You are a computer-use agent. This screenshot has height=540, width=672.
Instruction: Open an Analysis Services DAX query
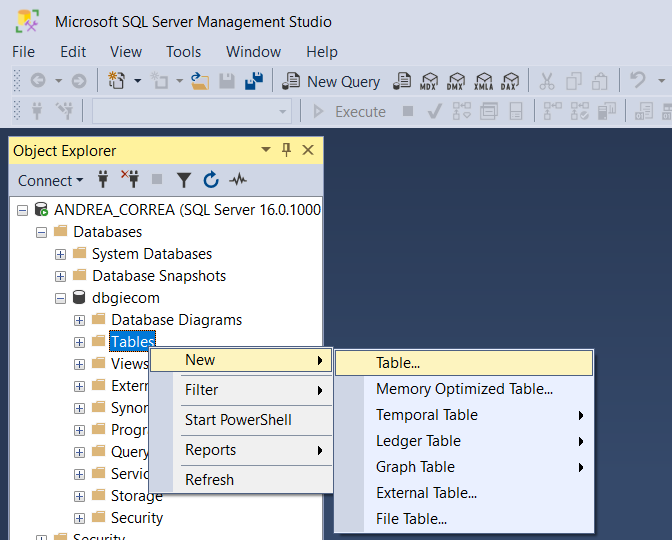[510, 81]
